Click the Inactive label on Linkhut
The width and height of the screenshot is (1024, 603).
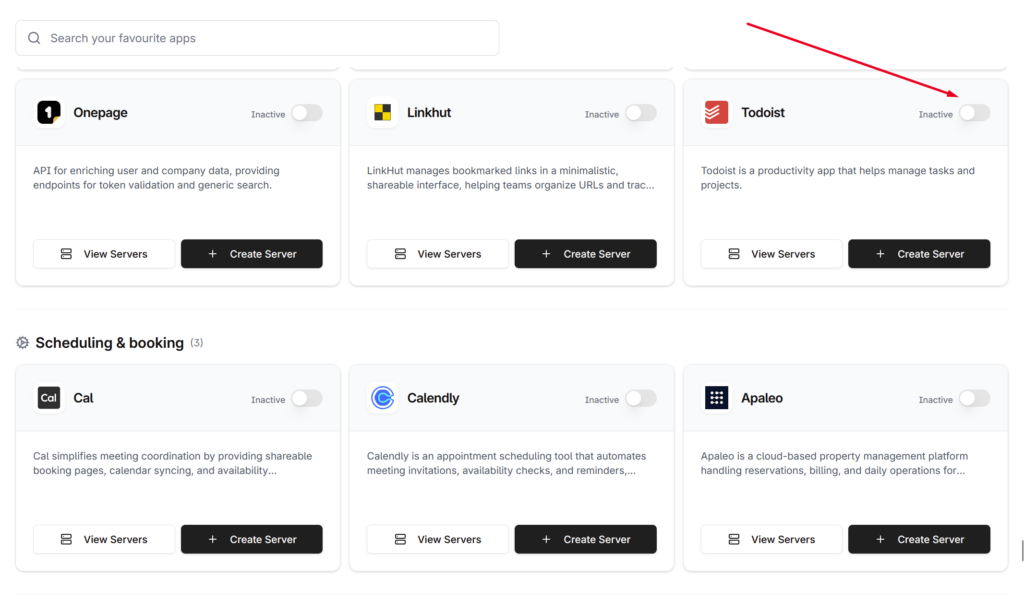tap(601, 114)
